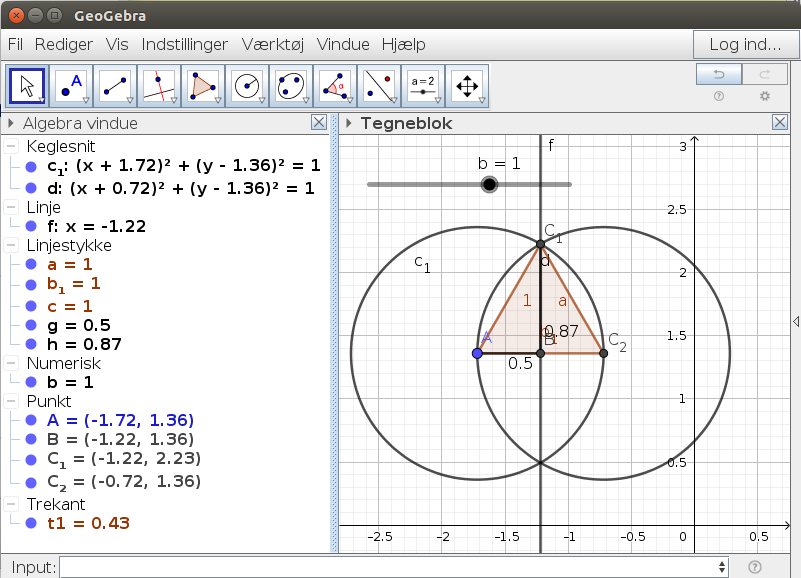Select C₂ = (-0.72, 1.36) in algebra list
Viewport: 801px width, 578px height.
124,481
